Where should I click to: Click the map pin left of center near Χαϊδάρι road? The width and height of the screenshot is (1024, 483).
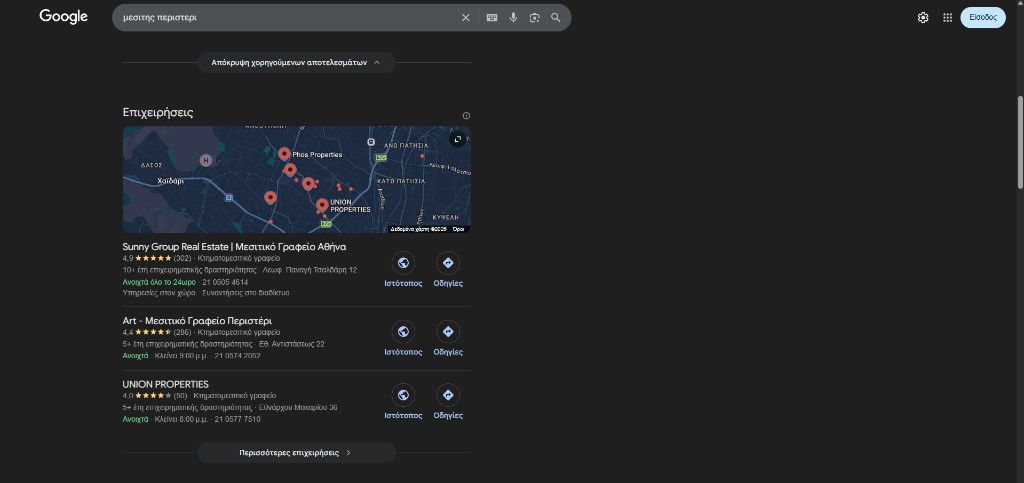click(x=270, y=197)
